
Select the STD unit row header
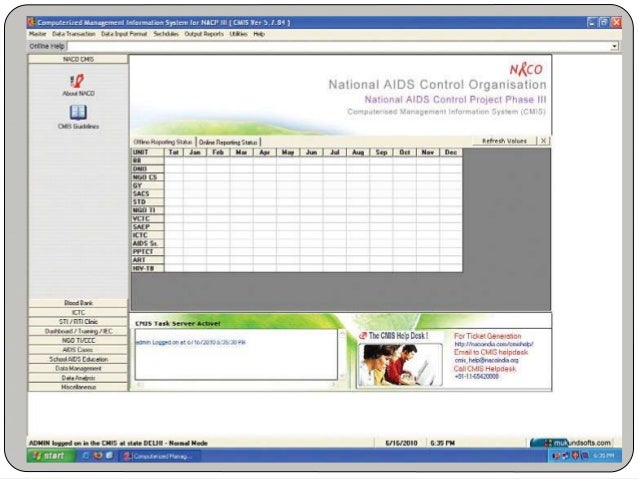point(148,202)
